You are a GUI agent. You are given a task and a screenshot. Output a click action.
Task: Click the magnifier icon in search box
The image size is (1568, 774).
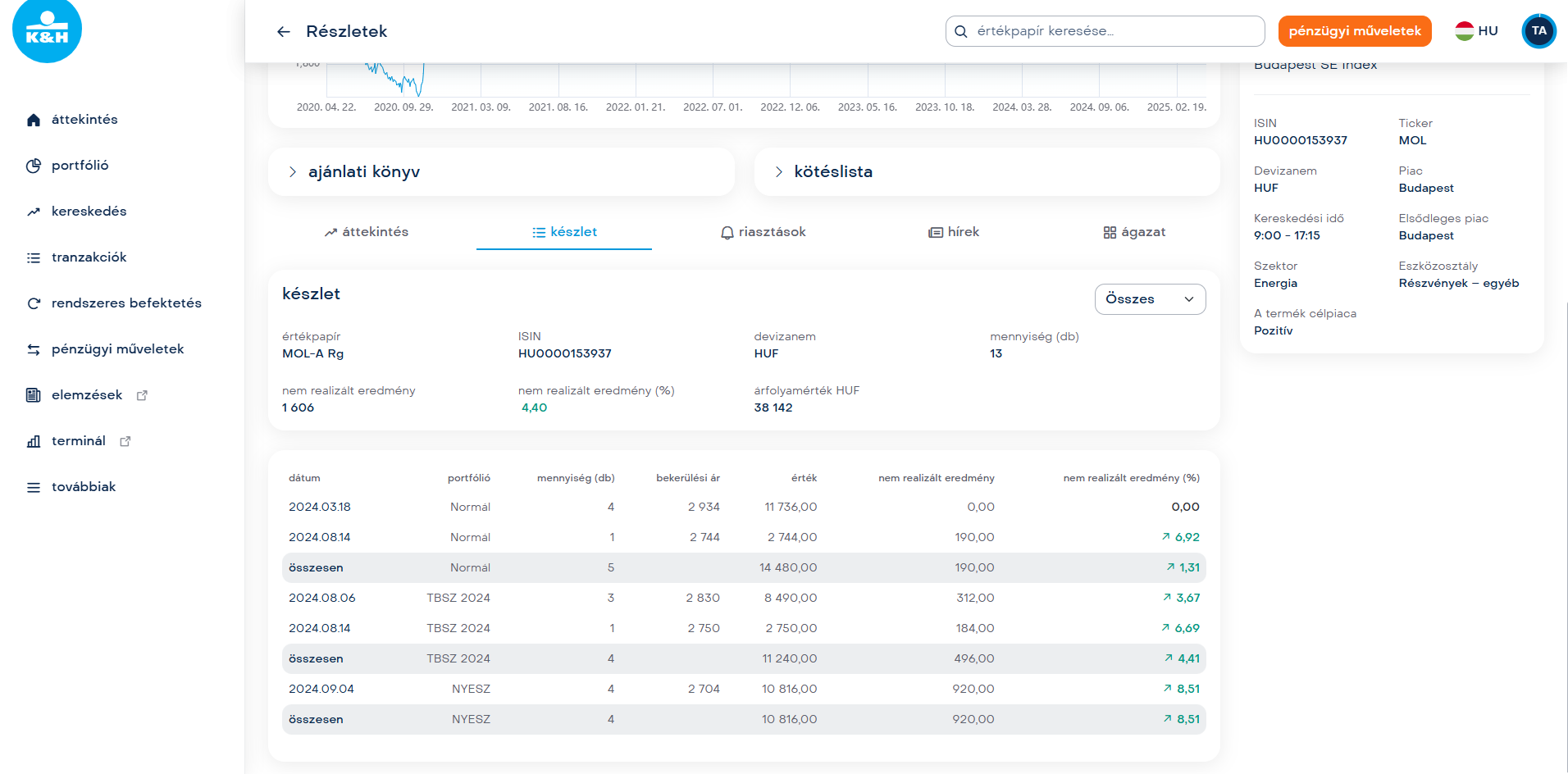pyautogui.click(x=961, y=32)
